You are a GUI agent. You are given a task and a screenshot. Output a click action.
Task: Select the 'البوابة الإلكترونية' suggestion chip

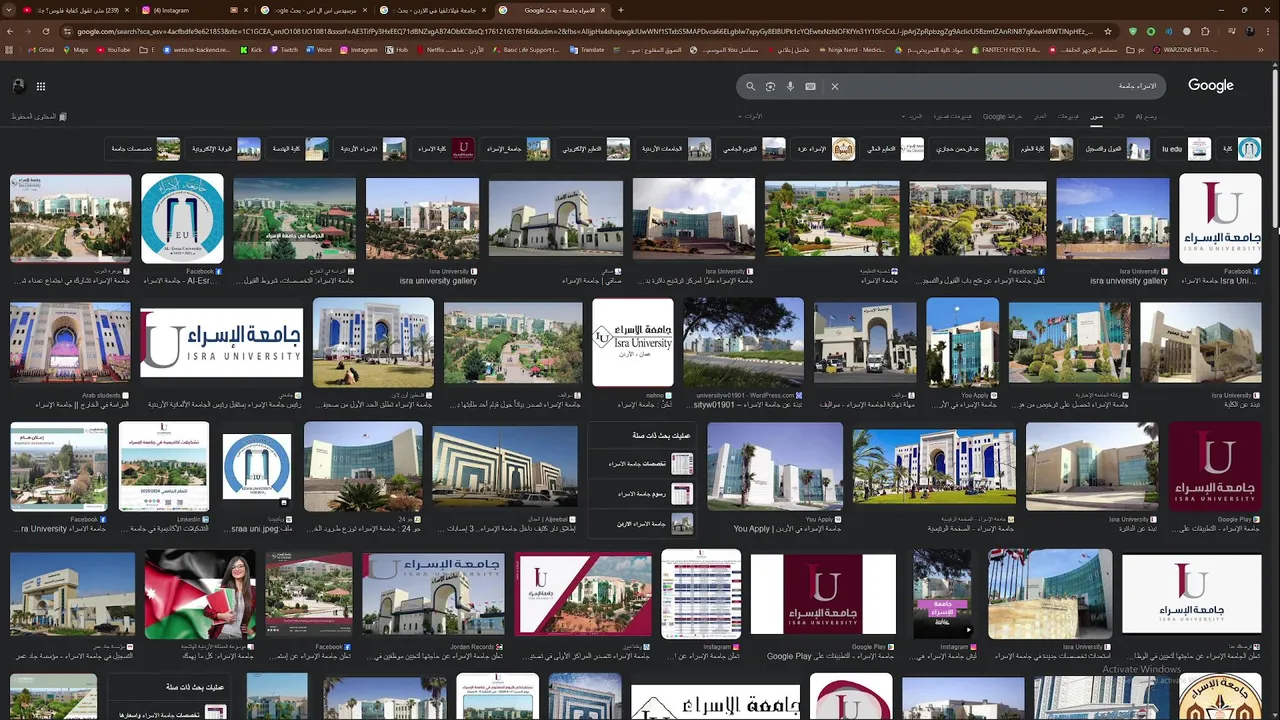click(225, 149)
